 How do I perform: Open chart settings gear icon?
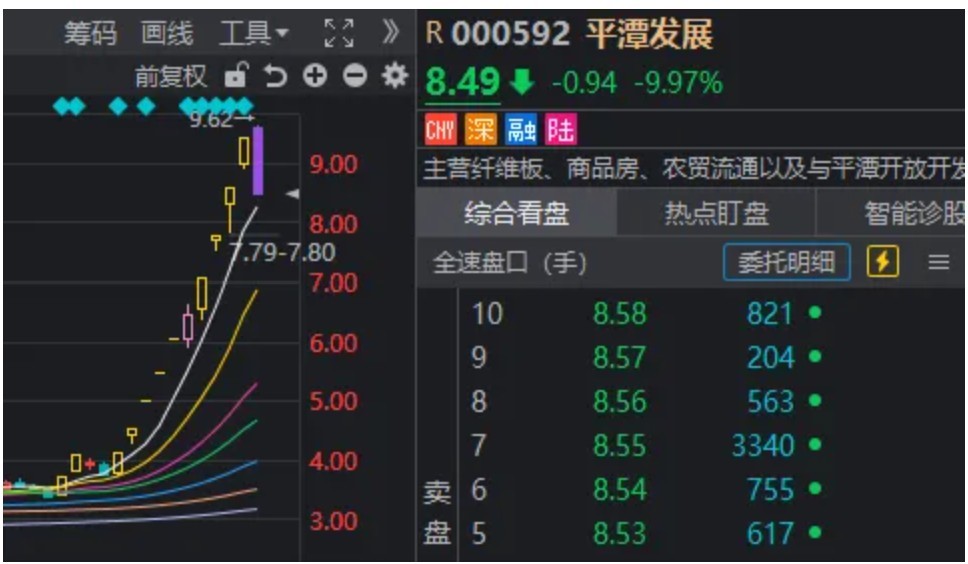(x=395, y=76)
